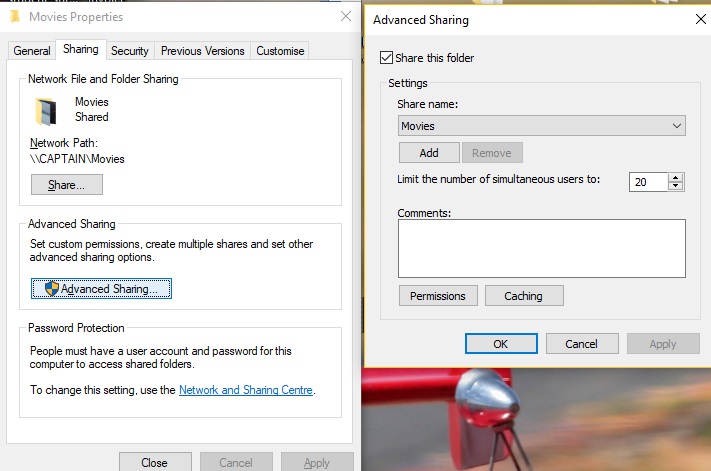The height and width of the screenshot is (471, 711).
Task: Click inside the Comments text box
Action: click(x=541, y=248)
